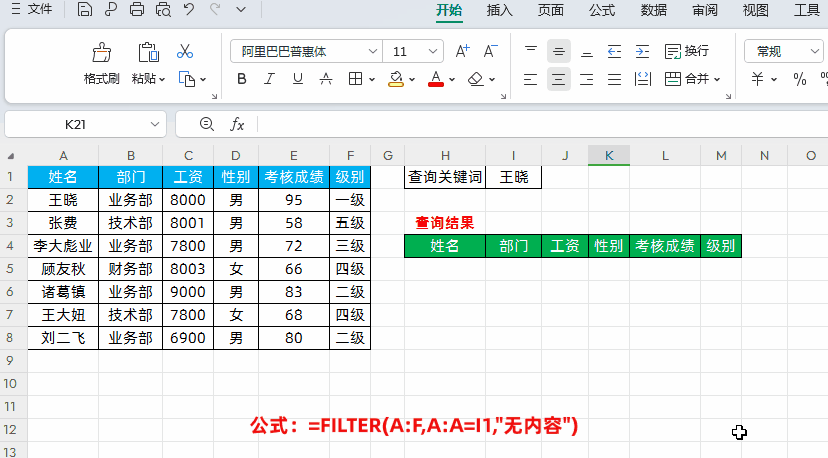Click the formula bar input field

(542, 124)
